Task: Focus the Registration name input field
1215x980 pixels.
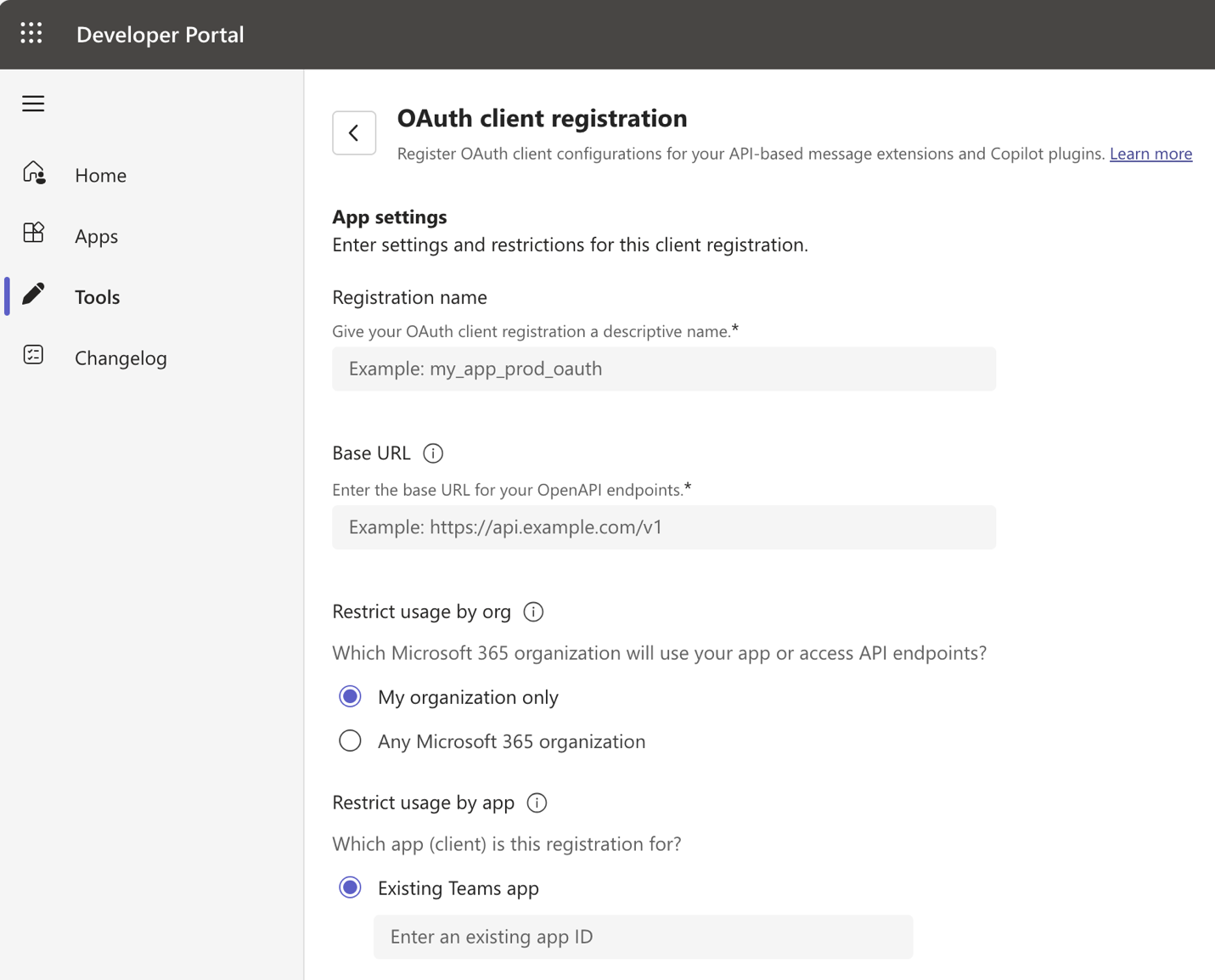Action: coord(663,369)
